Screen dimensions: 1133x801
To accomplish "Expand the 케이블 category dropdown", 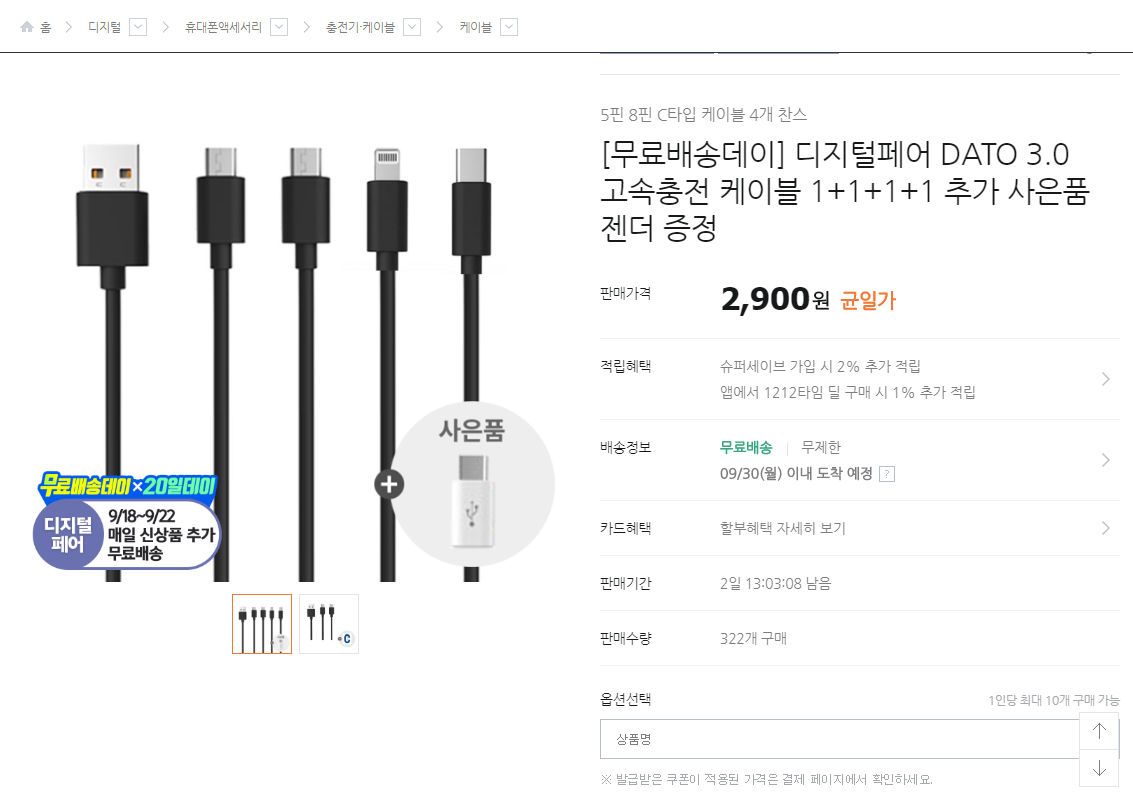I will point(509,27).
